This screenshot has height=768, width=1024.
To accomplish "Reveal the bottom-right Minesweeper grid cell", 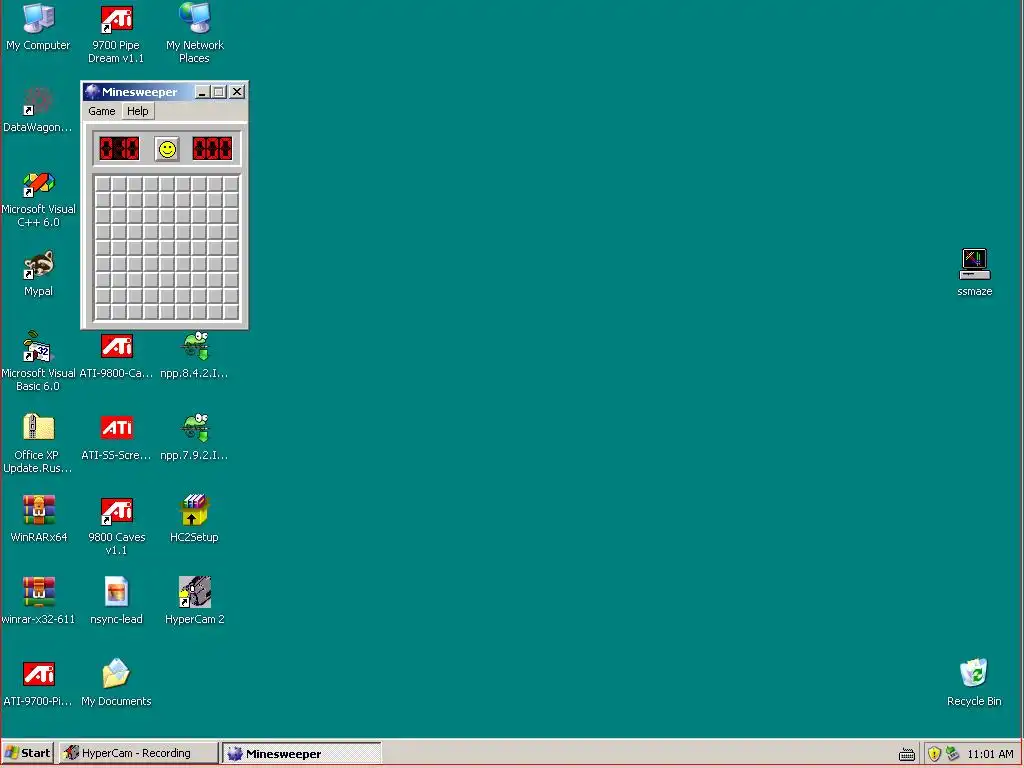I will 231,312.
